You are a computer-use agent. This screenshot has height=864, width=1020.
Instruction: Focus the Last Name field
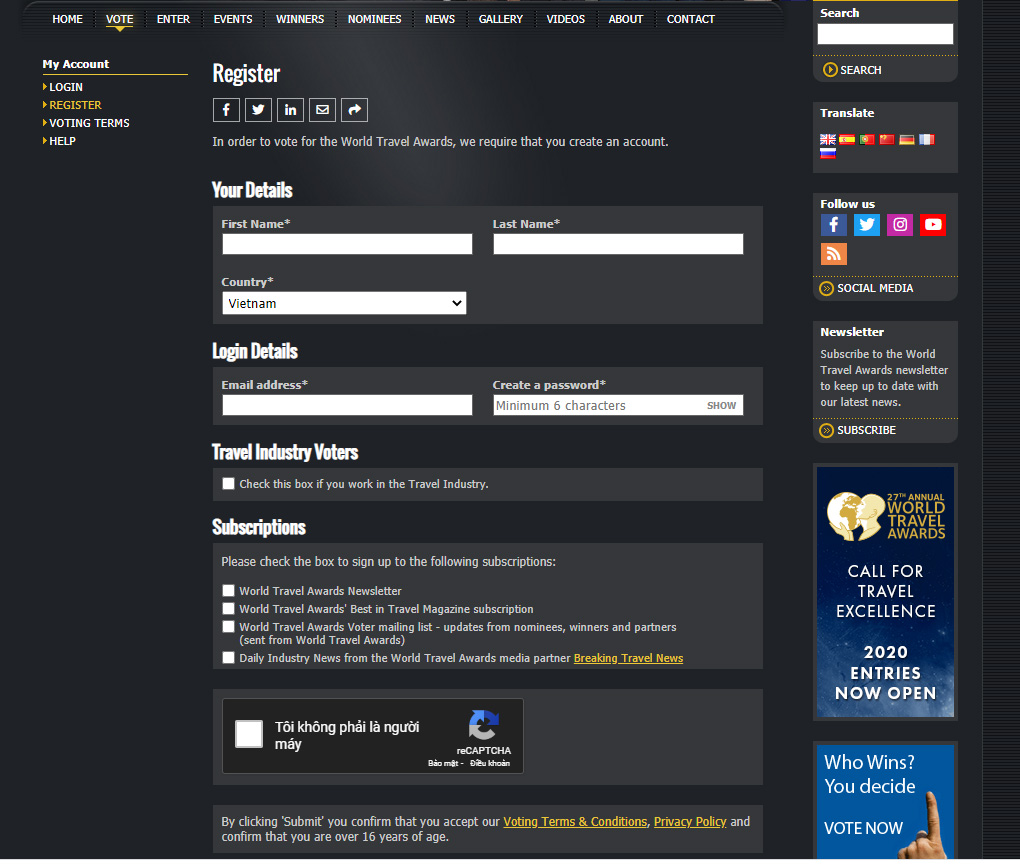(618, 244)
